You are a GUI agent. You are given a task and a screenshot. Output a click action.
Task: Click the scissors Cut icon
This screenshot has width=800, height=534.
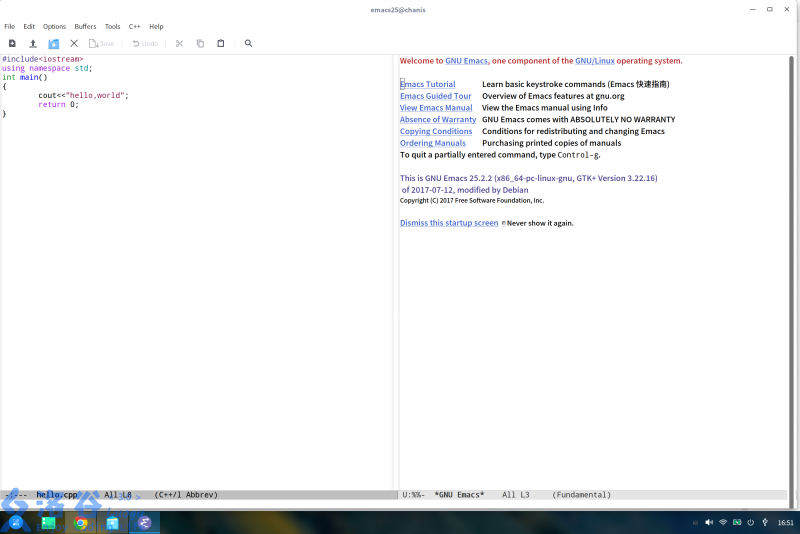(x=180, y=44)
